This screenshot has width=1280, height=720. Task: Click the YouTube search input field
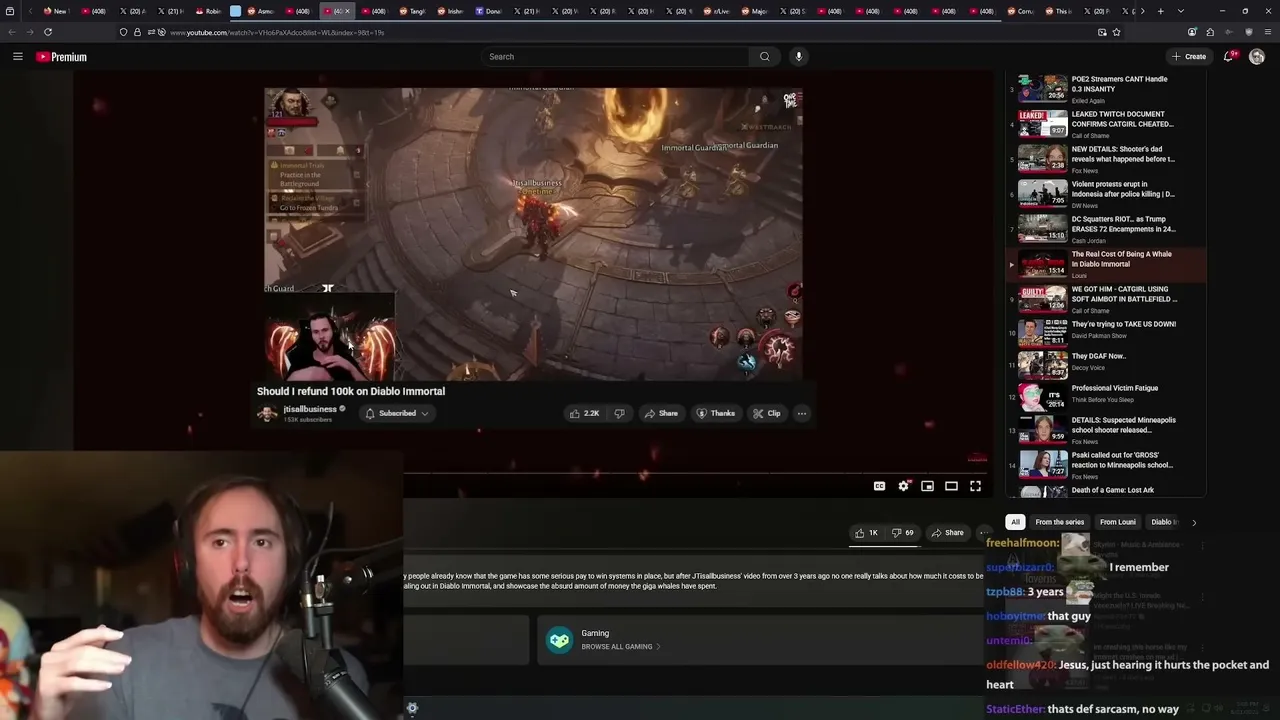tap(615, 57)
